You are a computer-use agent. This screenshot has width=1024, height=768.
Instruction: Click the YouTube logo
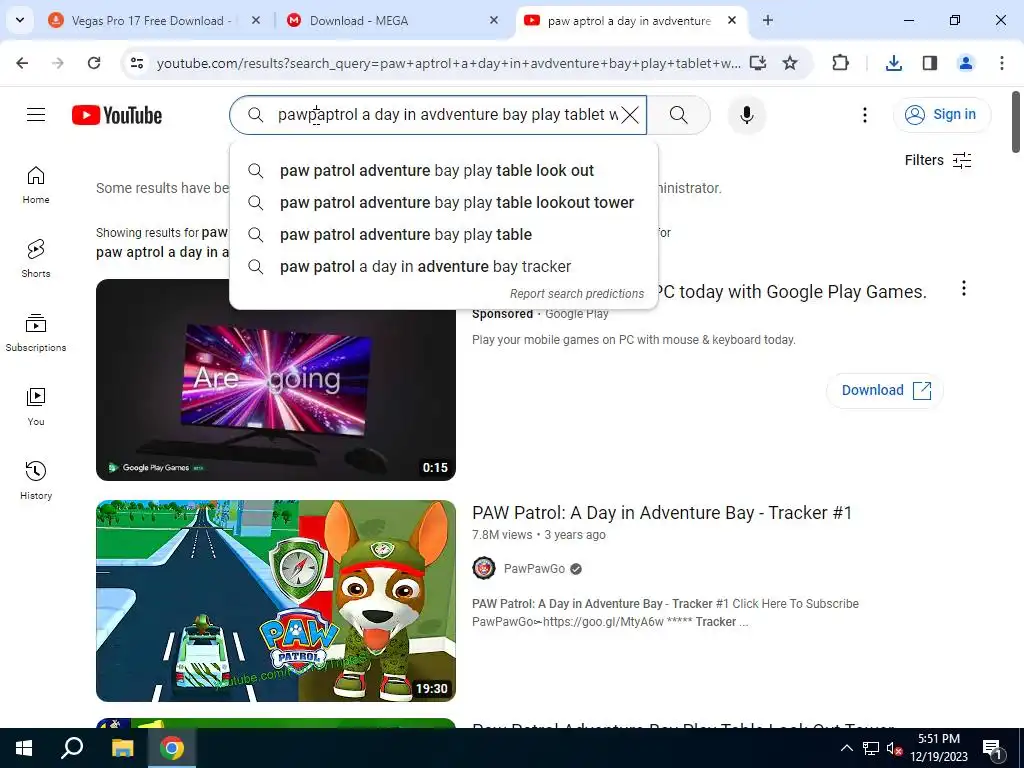click(117, 115)
